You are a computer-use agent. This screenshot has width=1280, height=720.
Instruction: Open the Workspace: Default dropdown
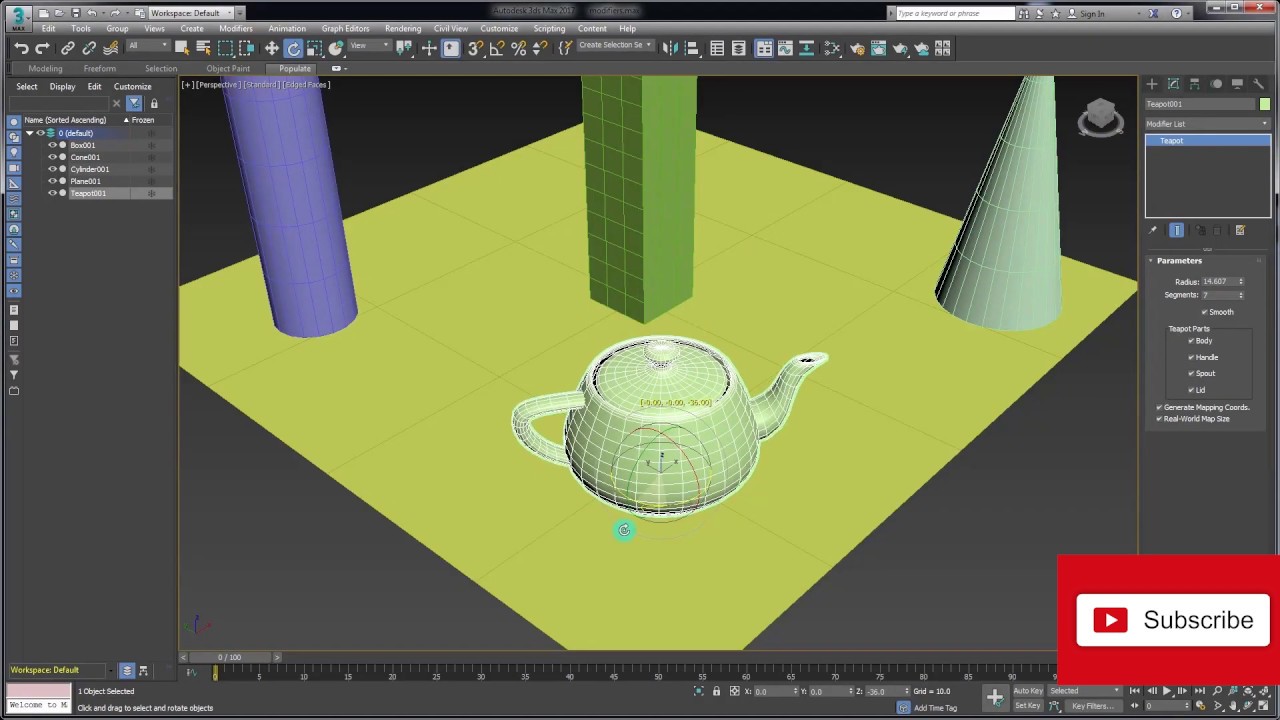pos(193,13)
